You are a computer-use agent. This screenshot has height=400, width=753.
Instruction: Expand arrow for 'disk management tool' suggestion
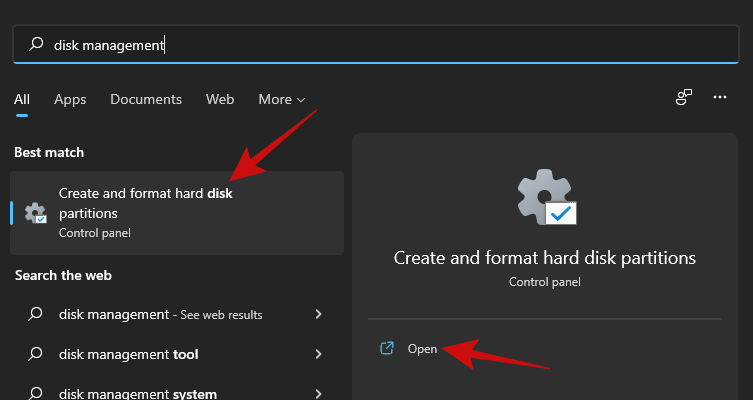[x=318, y=354]
